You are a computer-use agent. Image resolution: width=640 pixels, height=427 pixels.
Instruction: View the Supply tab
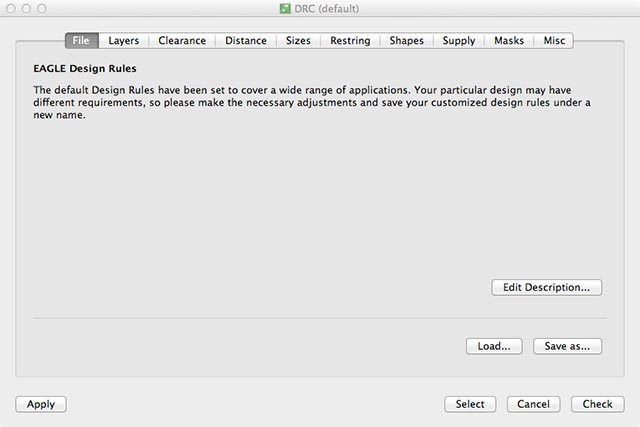pos(459,41)
